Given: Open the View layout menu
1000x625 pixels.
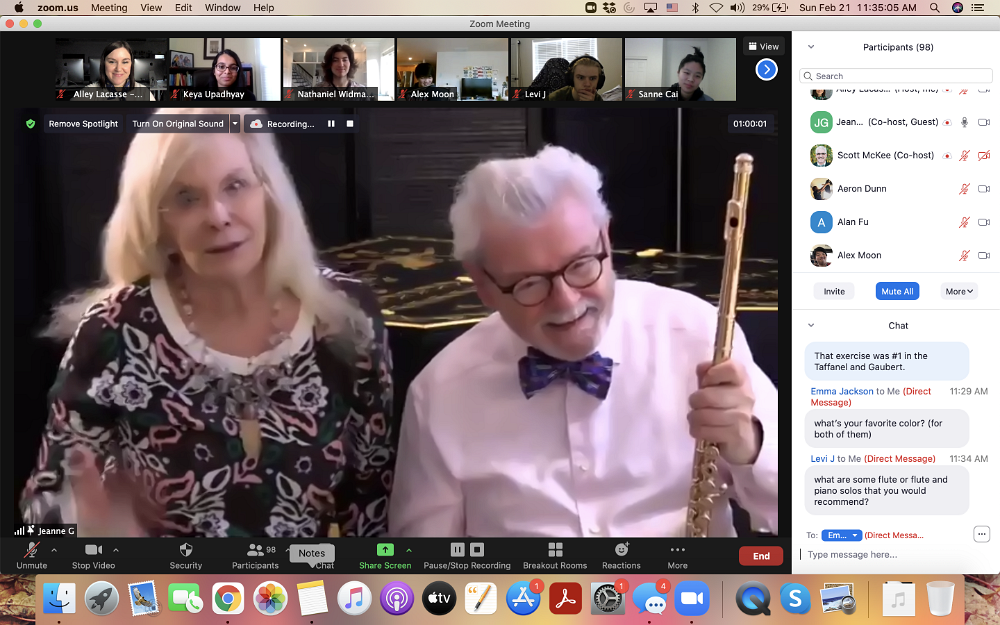Looking at the screenshot, I should 763,46.
